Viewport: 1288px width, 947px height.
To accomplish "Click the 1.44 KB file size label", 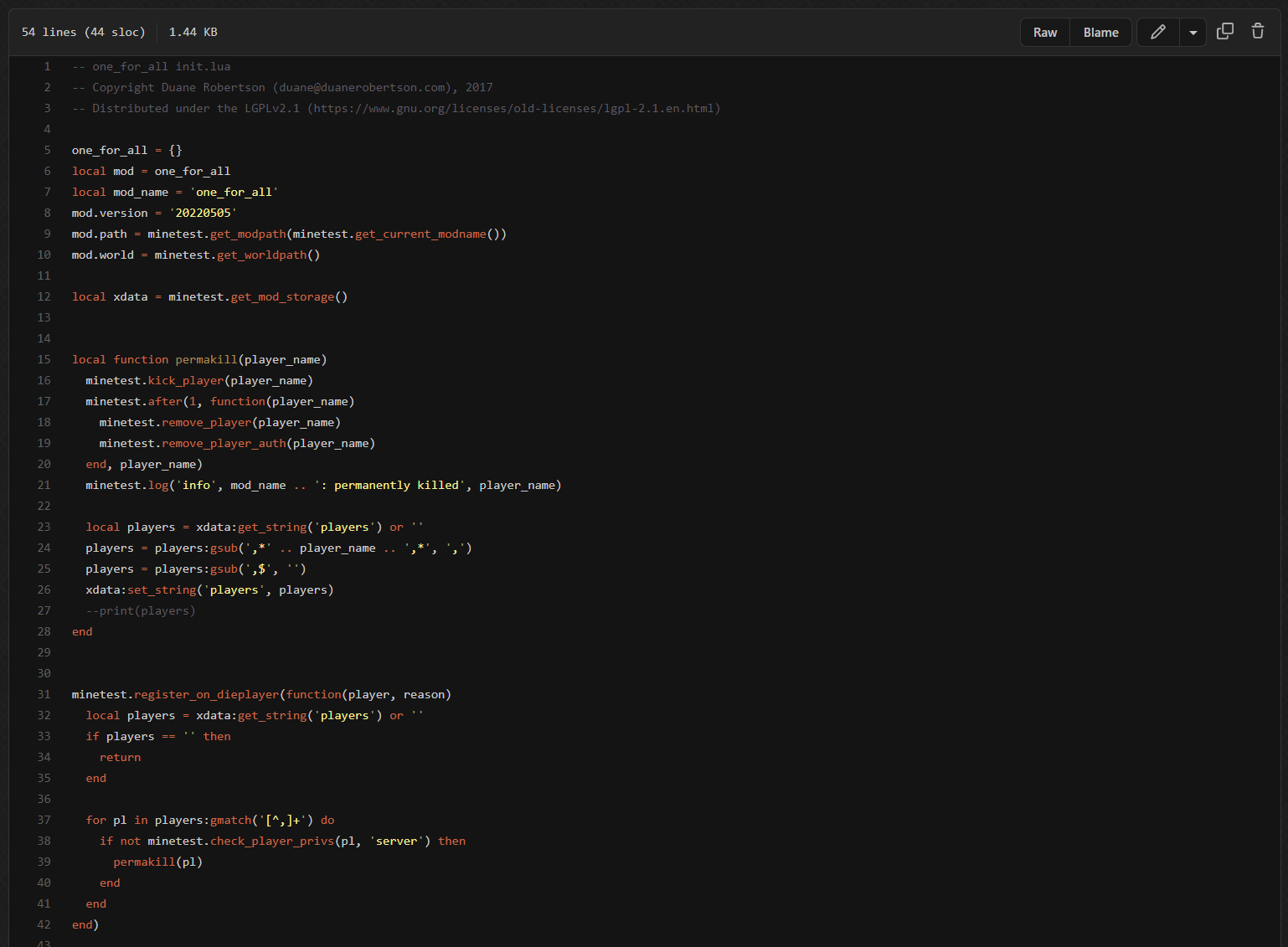I will click(x=193, y=33).
